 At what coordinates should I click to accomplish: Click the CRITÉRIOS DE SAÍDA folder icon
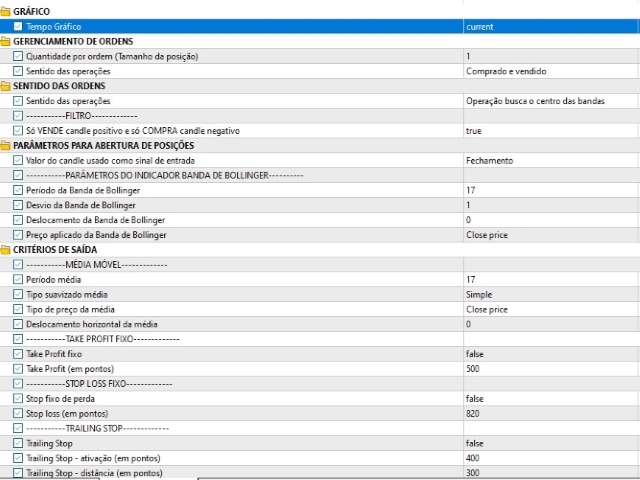[5, 249]
